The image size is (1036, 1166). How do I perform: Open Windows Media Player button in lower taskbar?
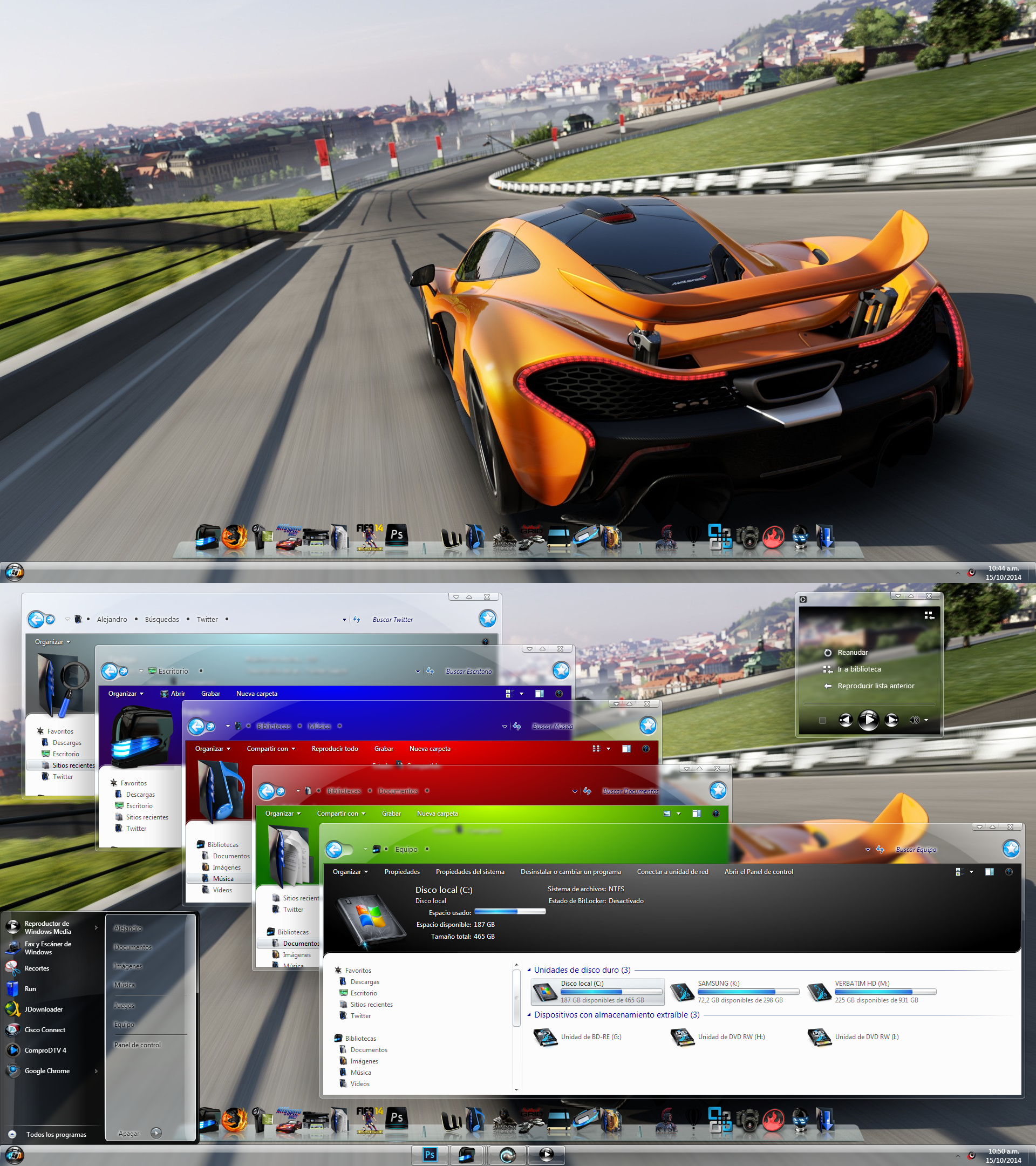(x=546, y=1155)
